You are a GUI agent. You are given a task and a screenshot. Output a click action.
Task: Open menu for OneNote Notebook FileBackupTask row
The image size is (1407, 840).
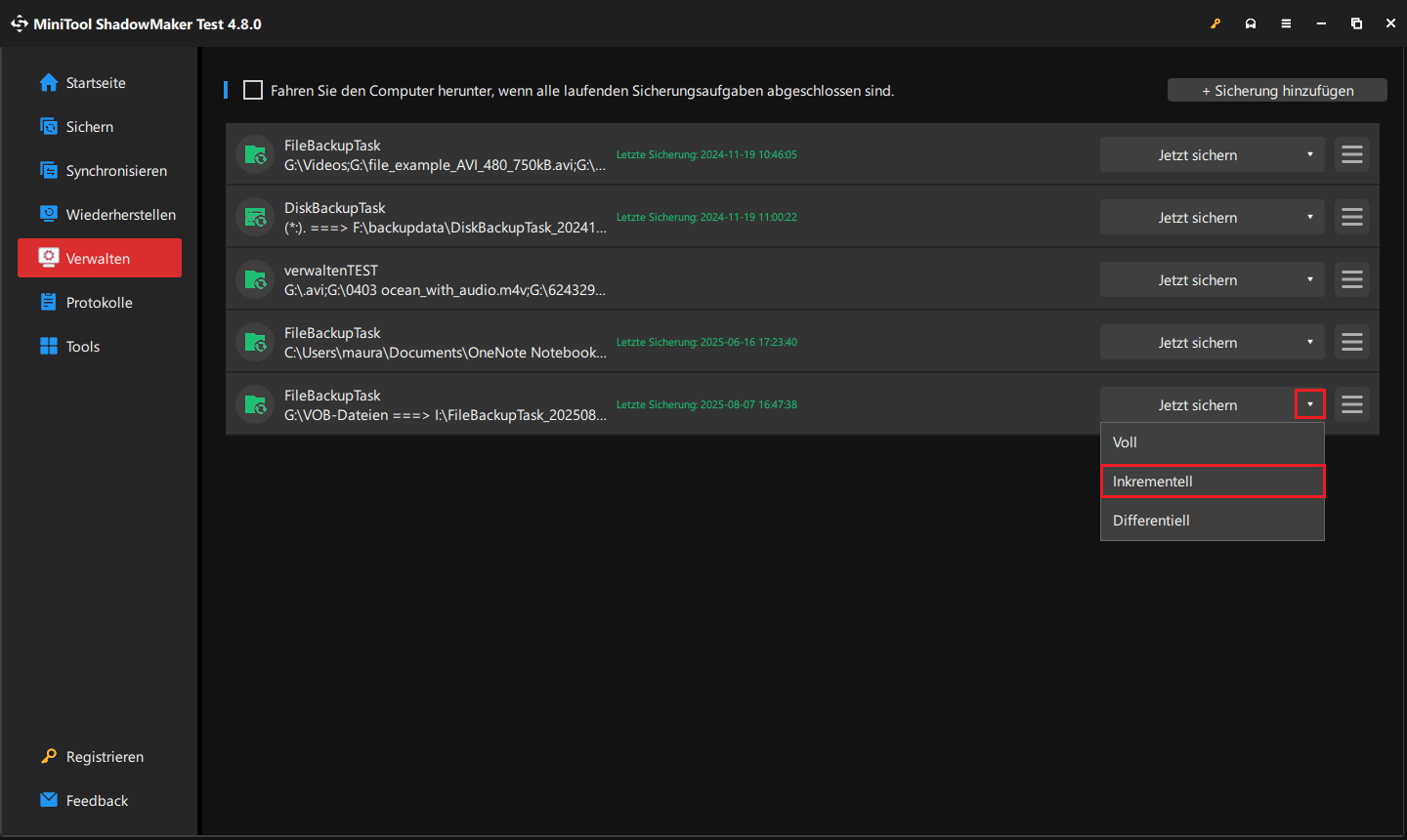pos(1352,342)
